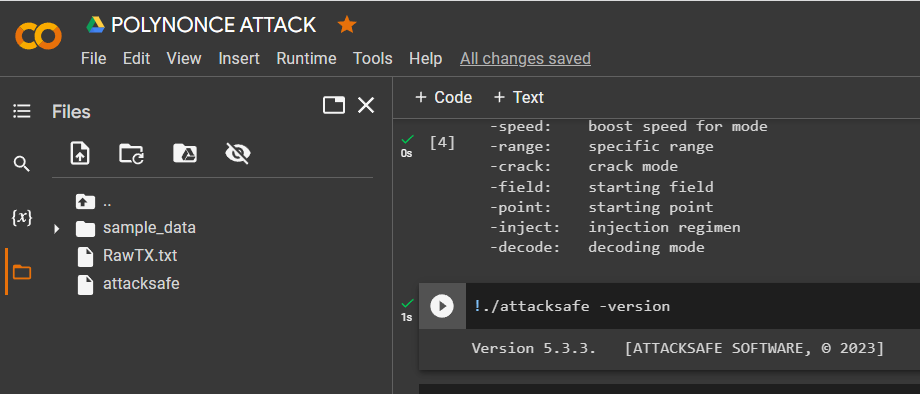This screenshot has height=394, width=920.
Task: Upload a file to session storage
Action: 80,154
